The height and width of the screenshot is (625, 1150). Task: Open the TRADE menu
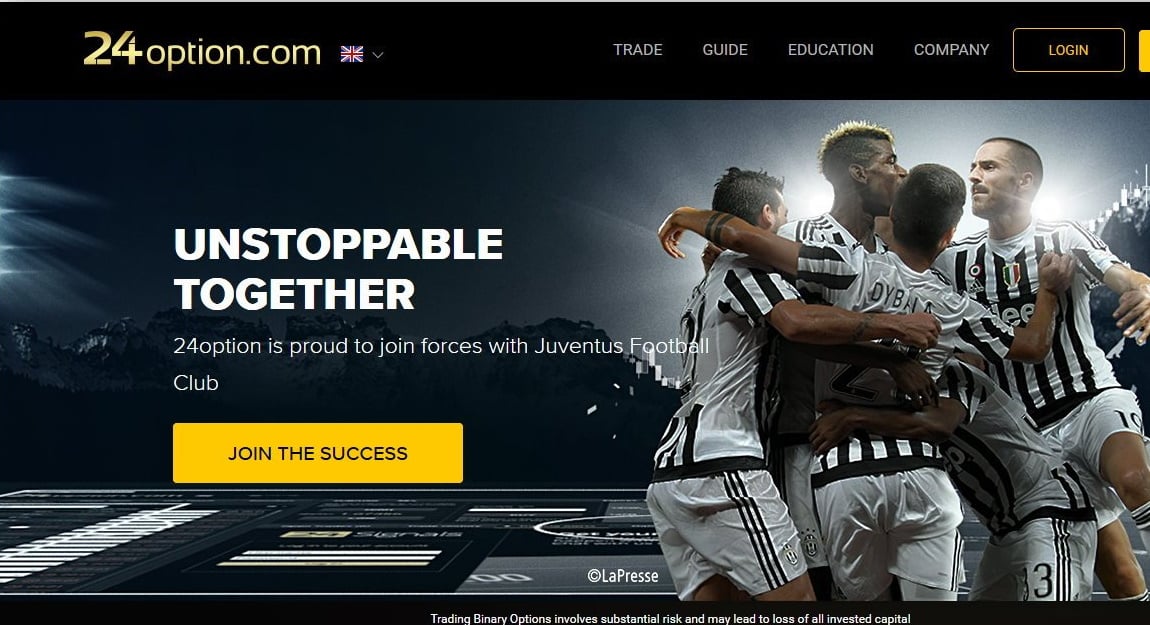[x=637, y=50]
